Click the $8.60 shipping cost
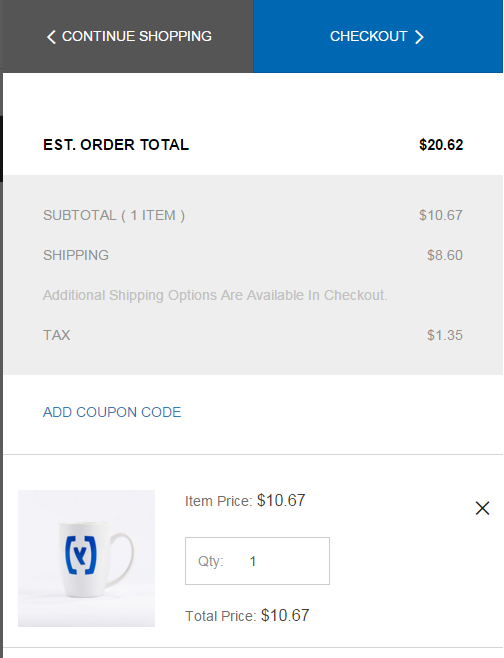Image resolution: width=504 pixels, height=658 pixels. (445, 255)
